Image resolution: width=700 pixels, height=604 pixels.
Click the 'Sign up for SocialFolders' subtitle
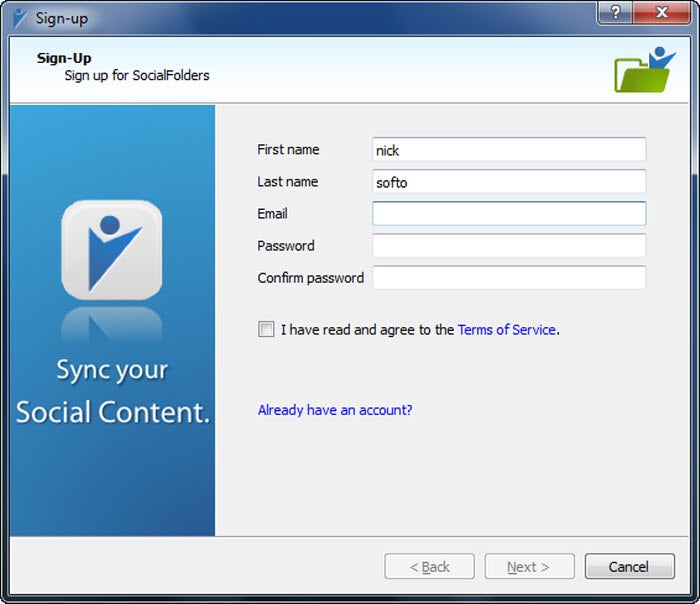[x=137, y=75]
